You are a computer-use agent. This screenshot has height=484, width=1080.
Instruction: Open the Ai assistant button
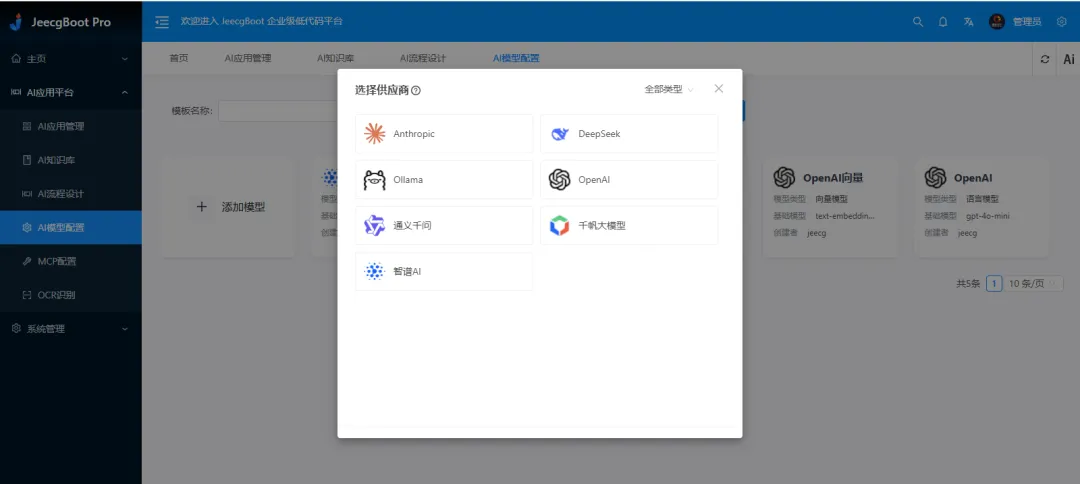pos(1068,59)
